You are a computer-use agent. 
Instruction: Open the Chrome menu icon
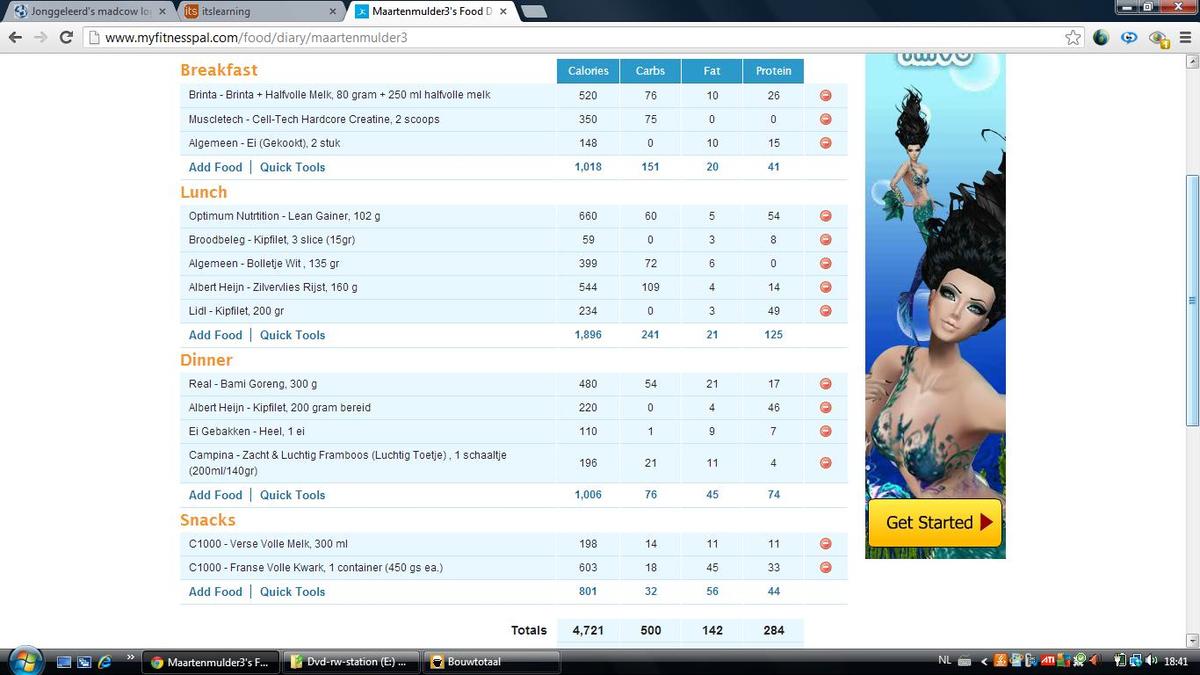click(1184, 38)
